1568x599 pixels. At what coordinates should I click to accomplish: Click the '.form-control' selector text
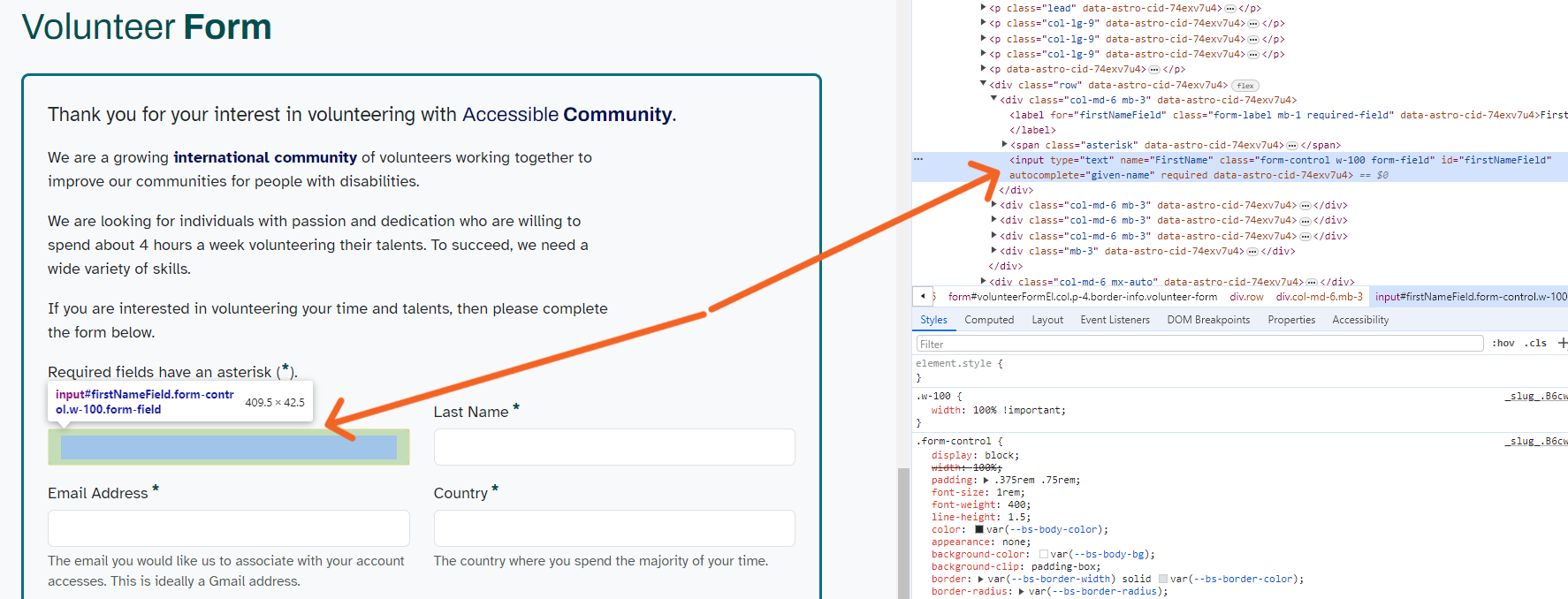click(x=954, y=441)
